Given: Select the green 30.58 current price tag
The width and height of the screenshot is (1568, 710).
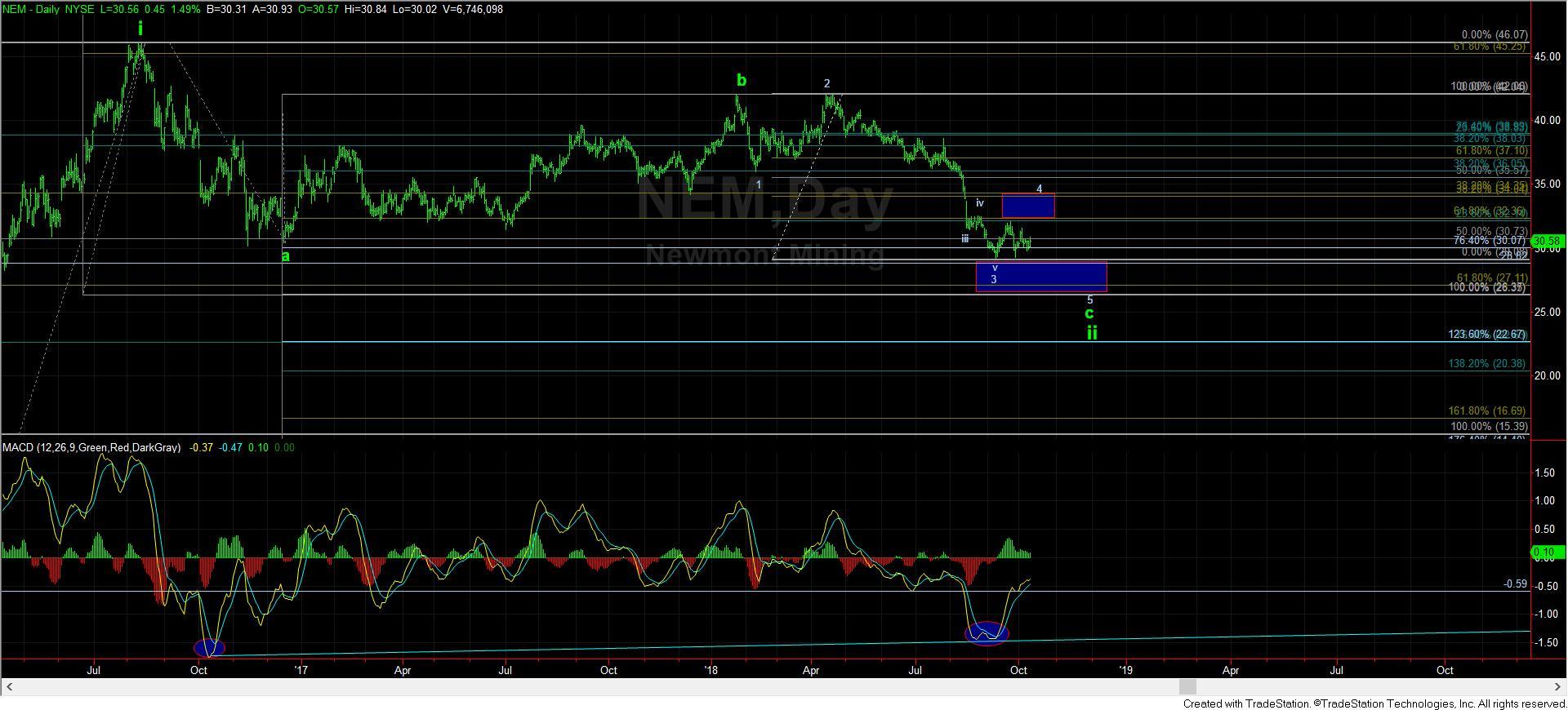Looking at the screenshot, I should click(x=1549, y=242).
